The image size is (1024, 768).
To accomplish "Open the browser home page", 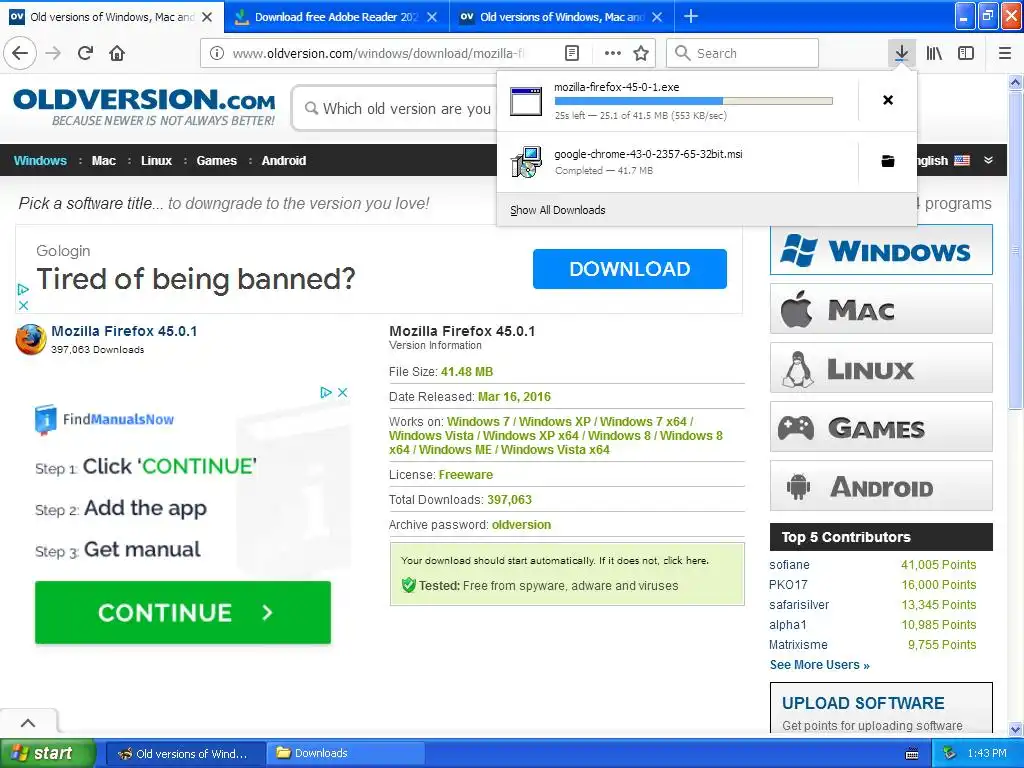I will pos(117,53).
